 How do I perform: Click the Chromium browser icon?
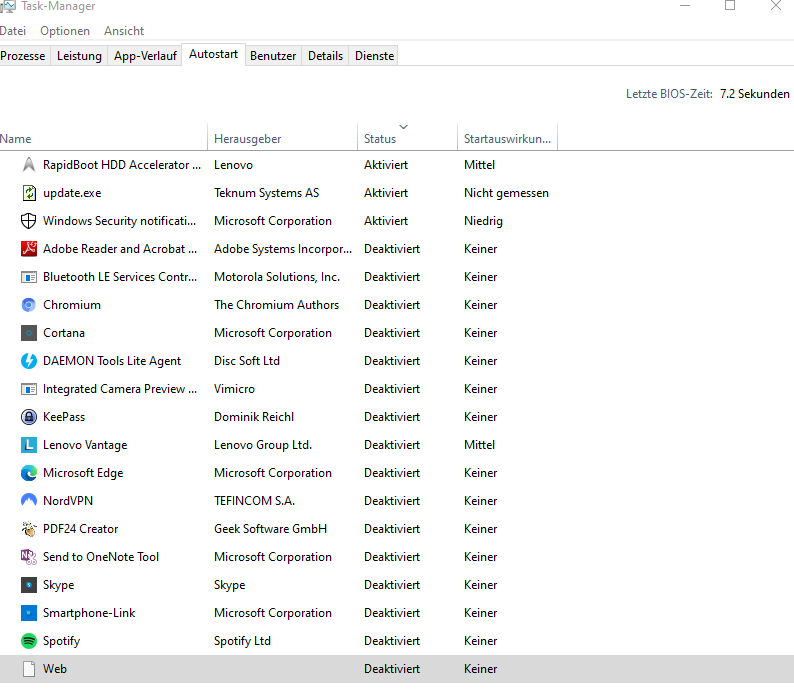click(29, 305)
